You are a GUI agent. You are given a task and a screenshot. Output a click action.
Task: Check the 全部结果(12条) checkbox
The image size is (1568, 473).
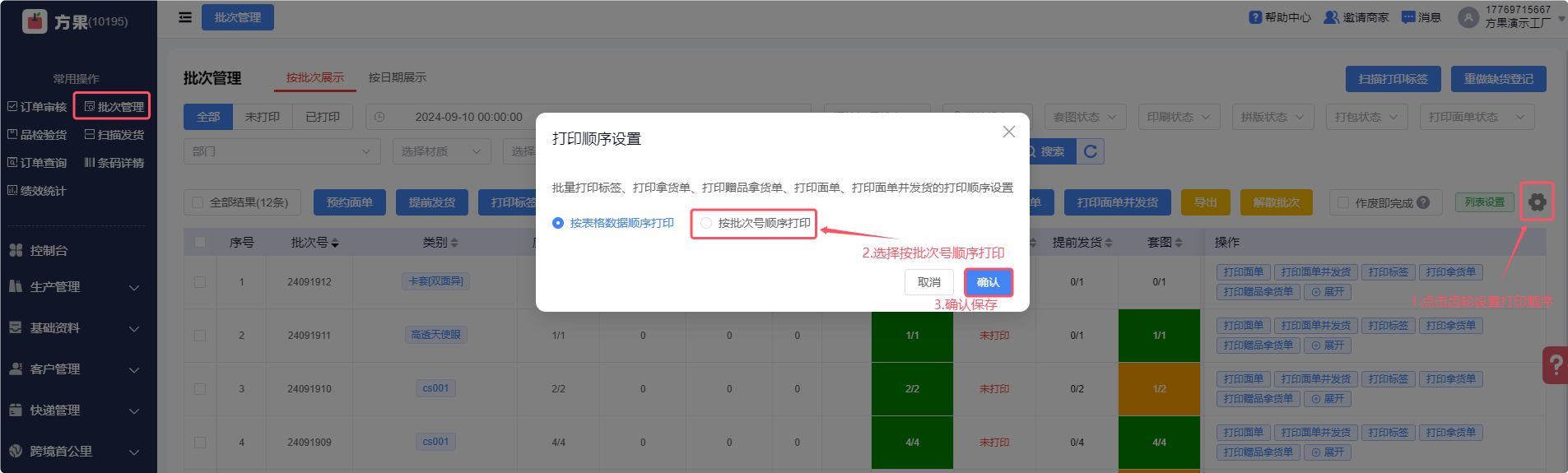click(x=198, y=202)
